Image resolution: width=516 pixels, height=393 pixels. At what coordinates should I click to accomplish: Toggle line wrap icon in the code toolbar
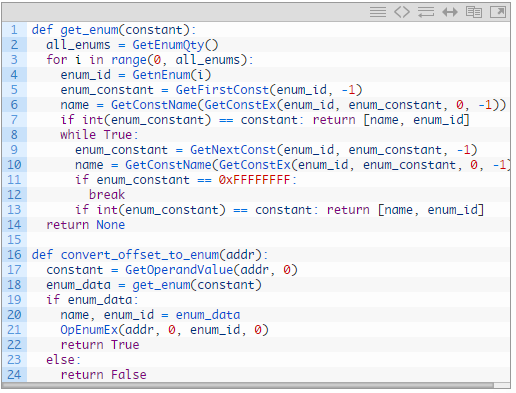tap(426, 12)
